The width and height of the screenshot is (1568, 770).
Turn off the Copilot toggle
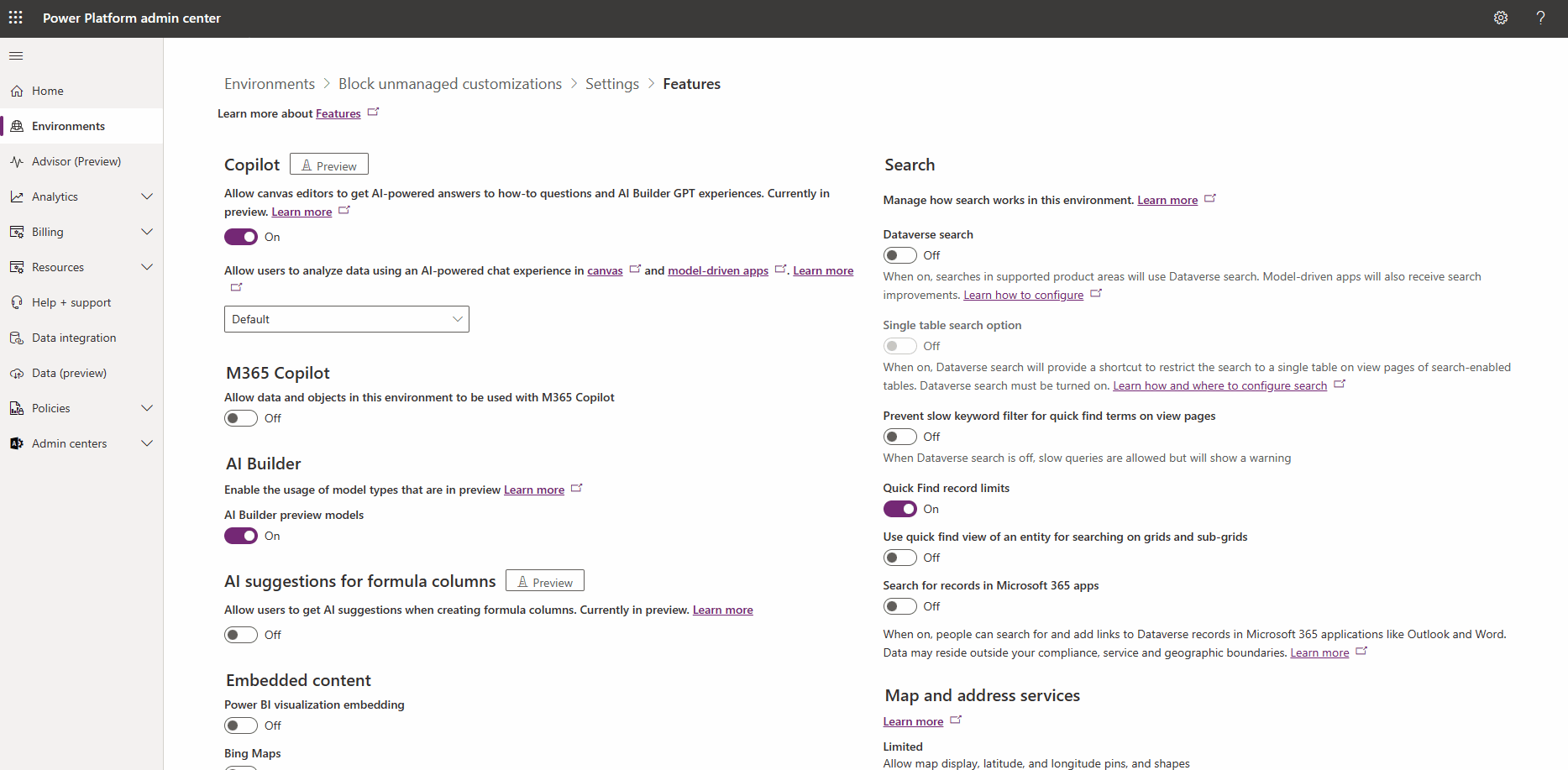pos(241,237)
